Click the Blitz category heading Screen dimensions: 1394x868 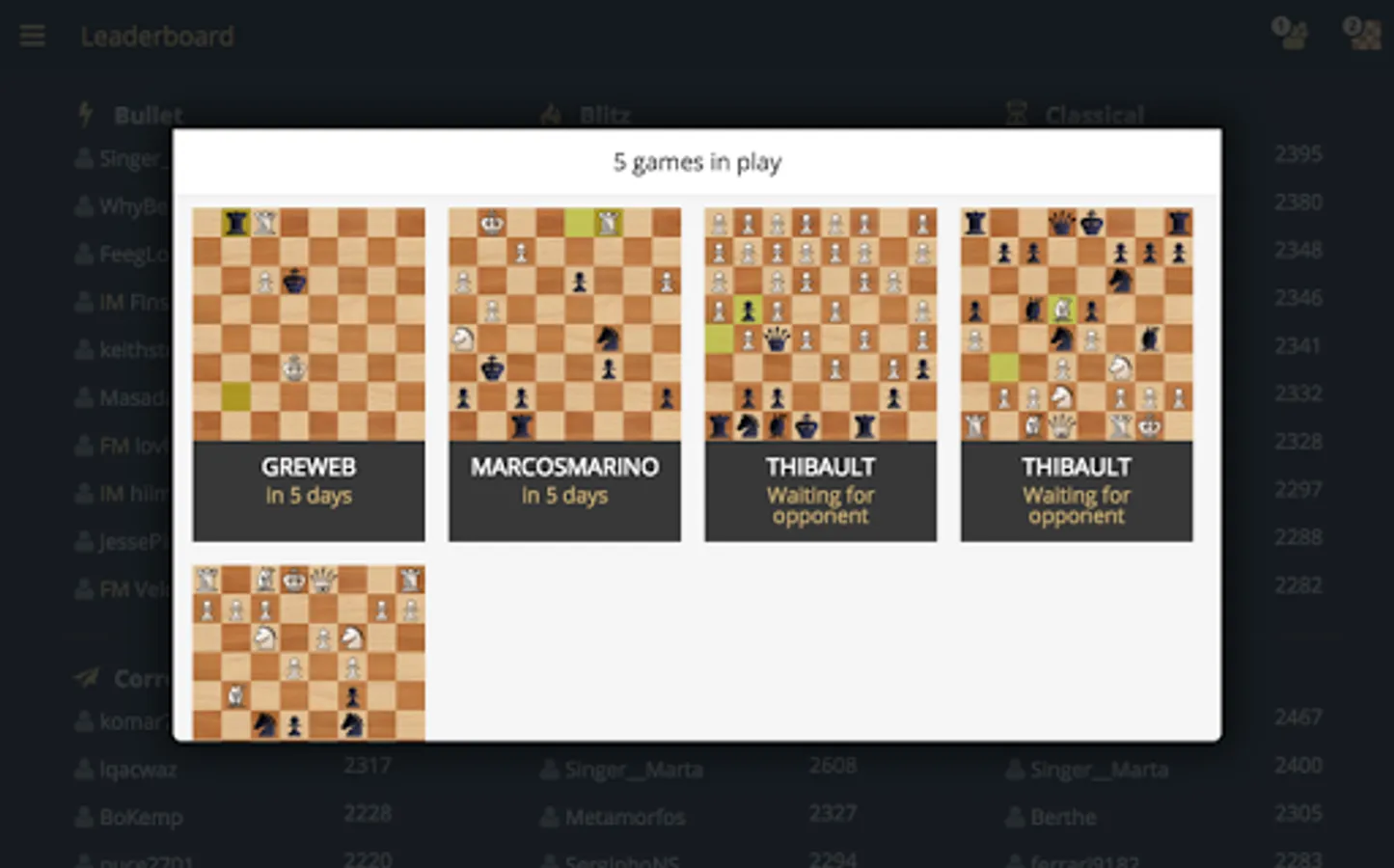(605, 116)
